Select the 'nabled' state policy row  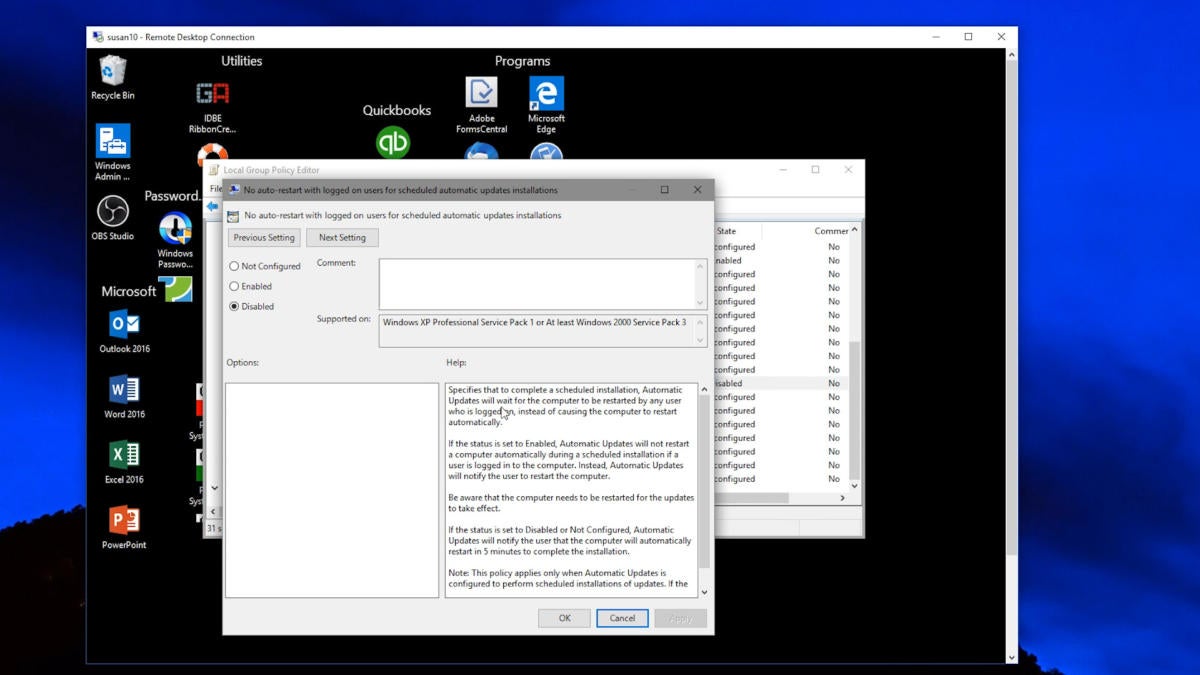click(x=780, y=260)
